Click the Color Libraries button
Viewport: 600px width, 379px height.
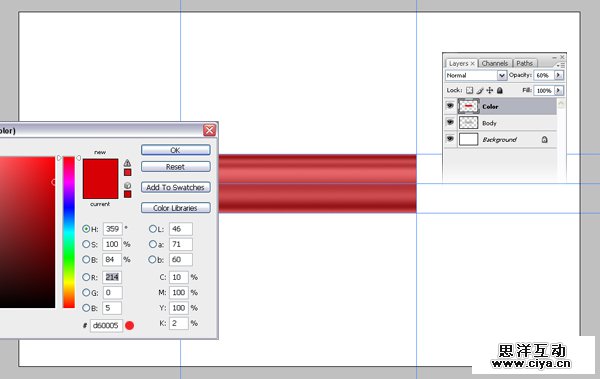pos(176,208)
